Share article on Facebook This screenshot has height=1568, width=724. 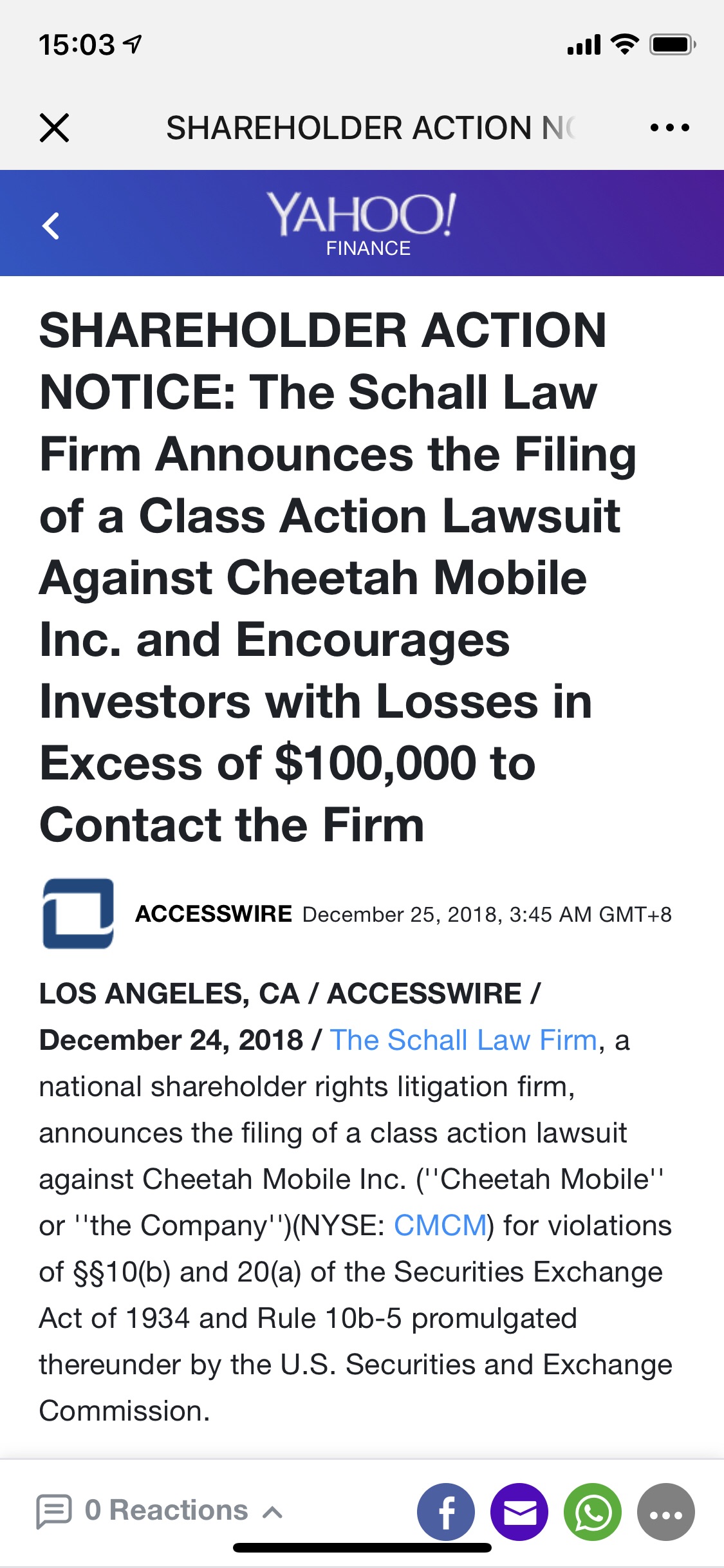446,1511
